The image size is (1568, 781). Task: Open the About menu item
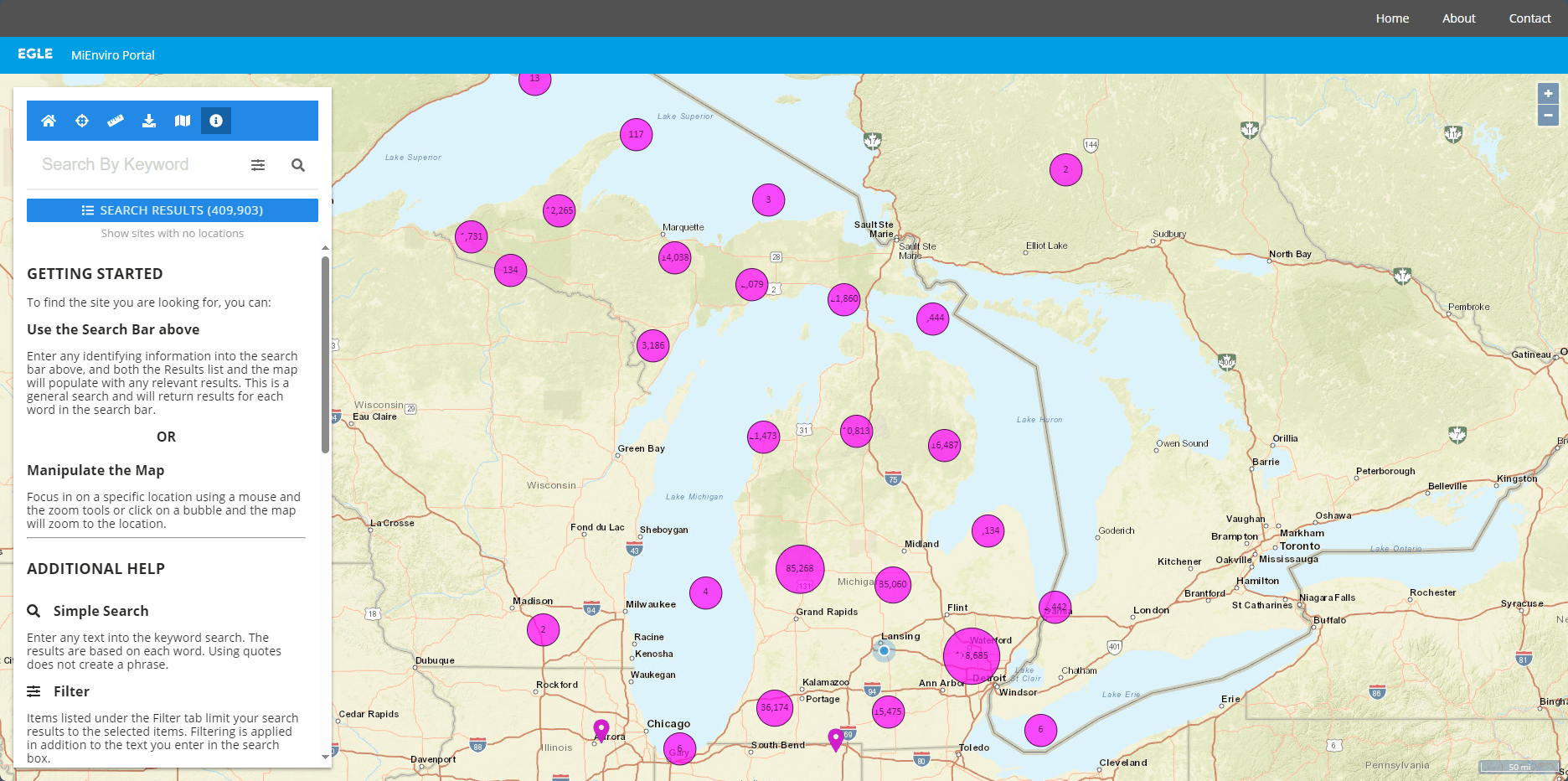(x=1459, y=18)
